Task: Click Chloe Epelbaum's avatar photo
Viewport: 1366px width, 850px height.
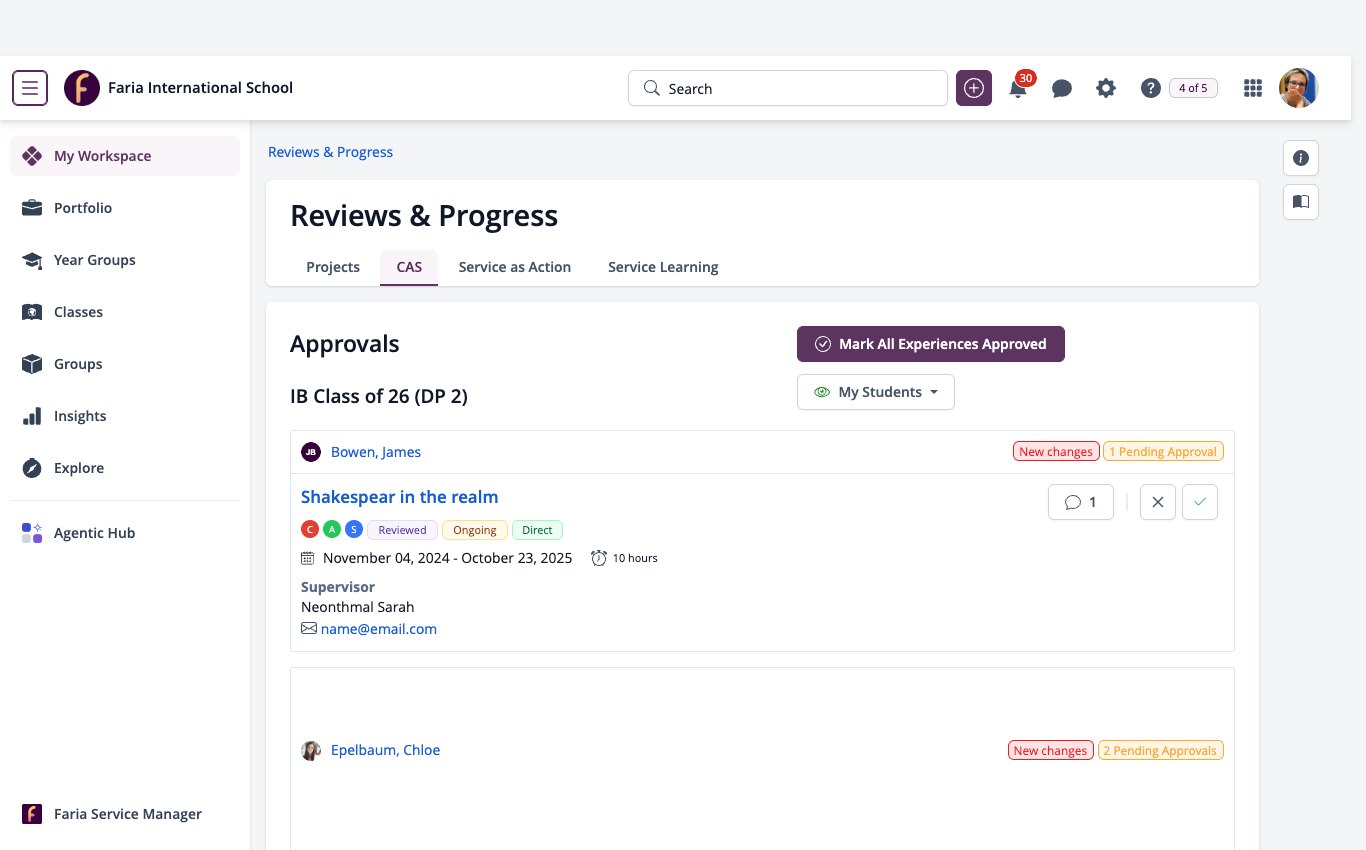Action: click(311, 750)
